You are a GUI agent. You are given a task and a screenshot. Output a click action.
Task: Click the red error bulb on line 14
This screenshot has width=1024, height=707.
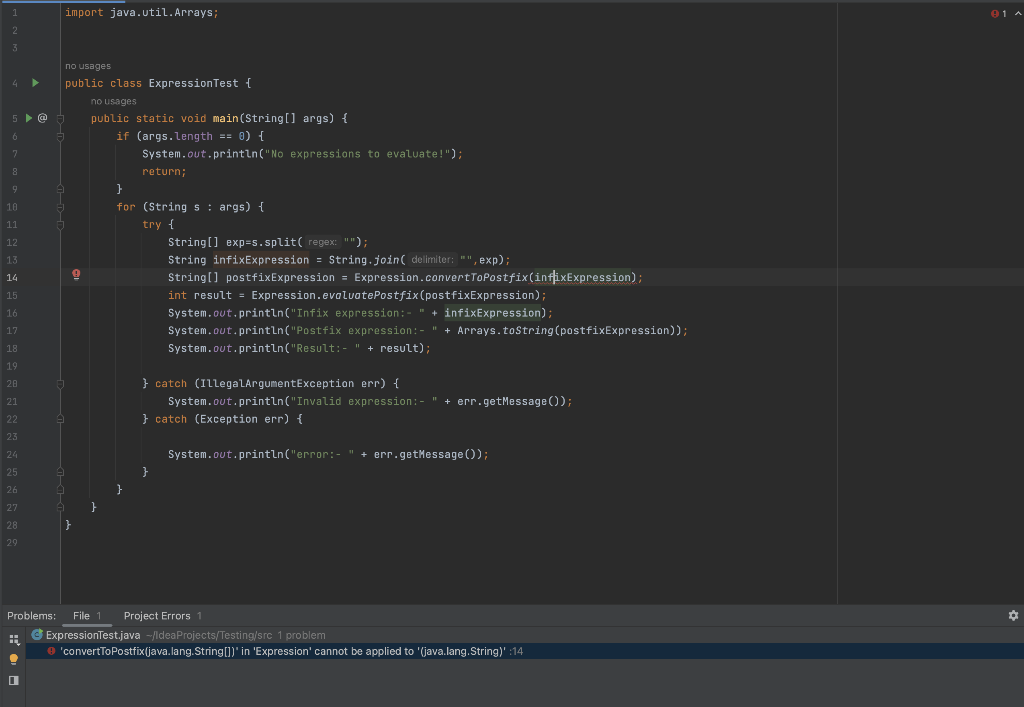point(76,275)
